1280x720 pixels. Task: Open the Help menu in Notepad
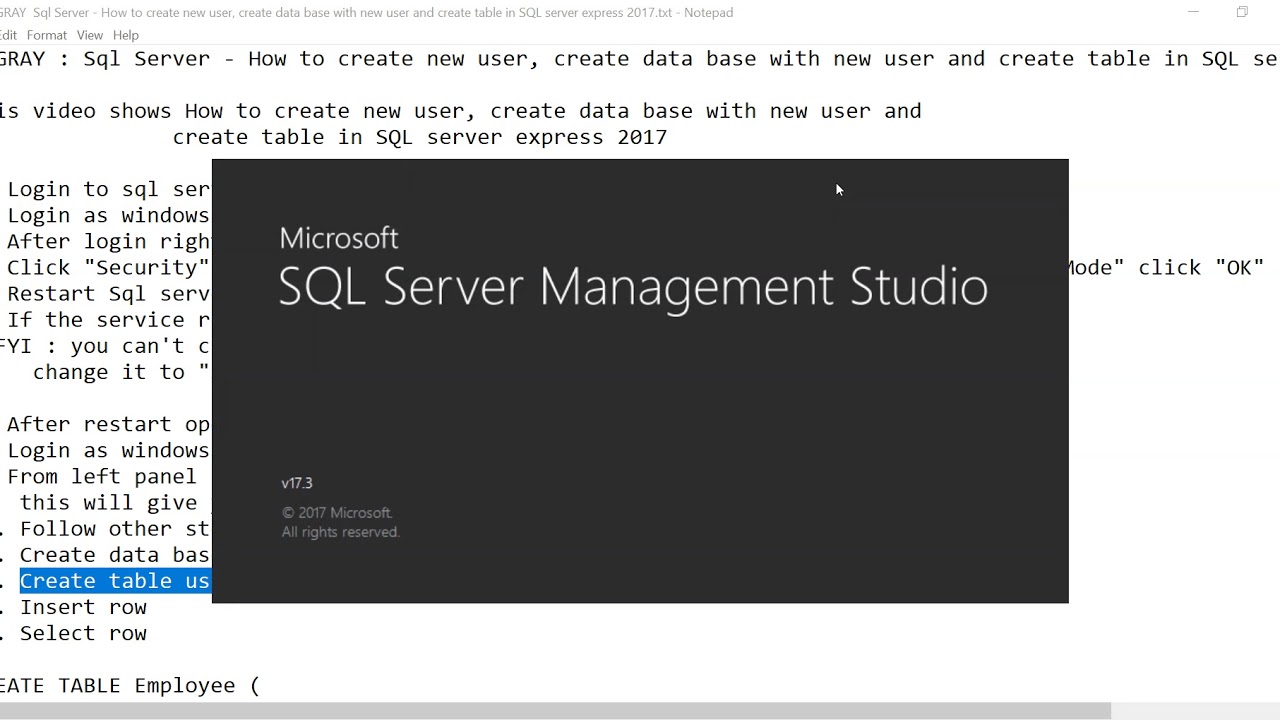pyautogui.click(x=126, y=35)
